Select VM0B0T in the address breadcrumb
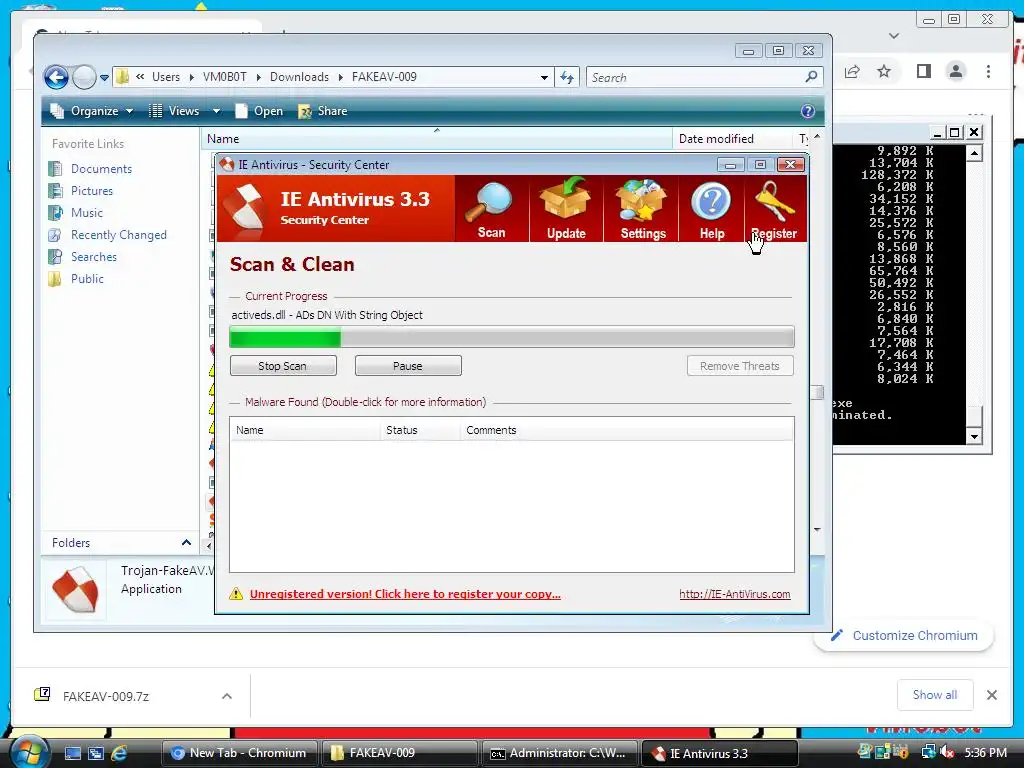The image size is (1024, 768). point(225,77)
